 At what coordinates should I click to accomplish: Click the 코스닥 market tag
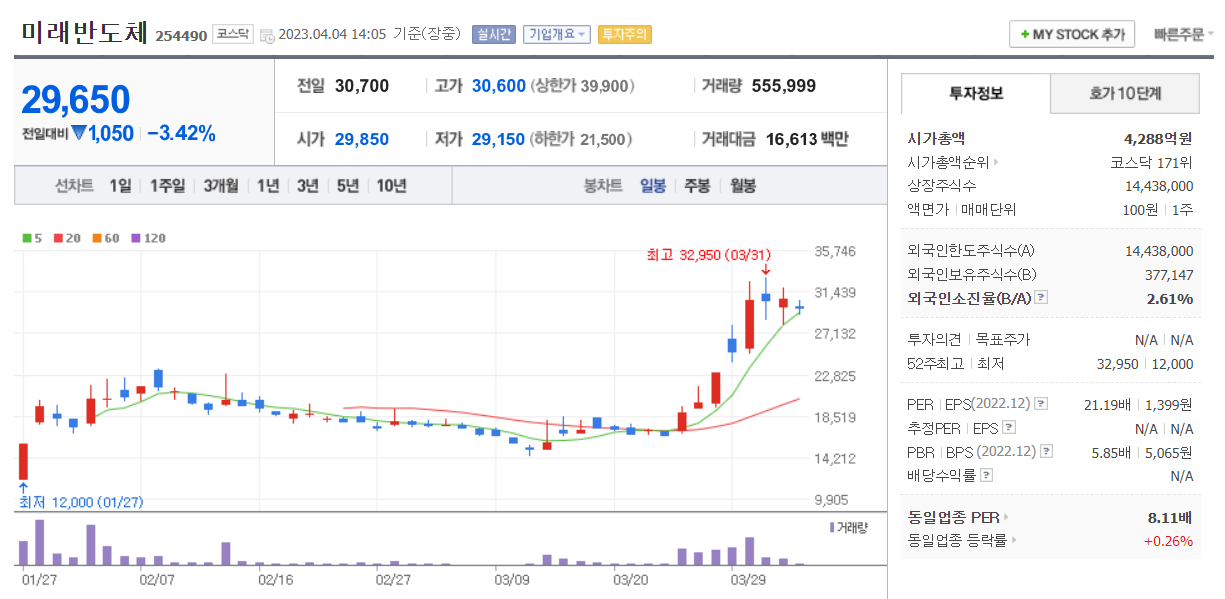click(x=233, y=34)
